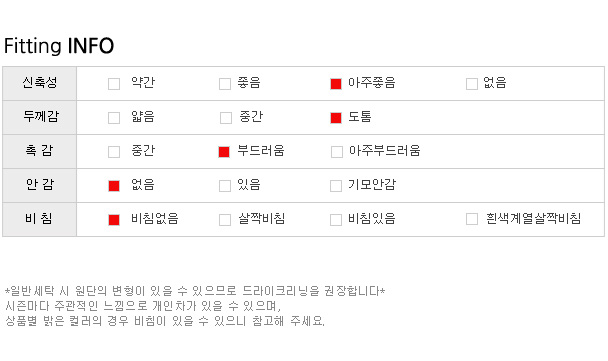608x361 pixels.
Task: Check the 아주부드러움 checkbox
Action: (x=337, y=152)
